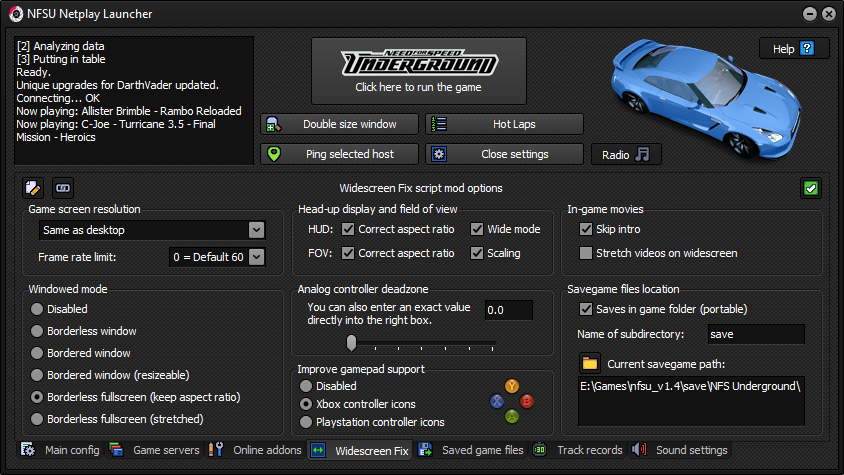Image resolution: width=844 pixels, height=475 pixels.
Task: Toggle Saves in game folder (portable)
Action: [x=586, y=309]
